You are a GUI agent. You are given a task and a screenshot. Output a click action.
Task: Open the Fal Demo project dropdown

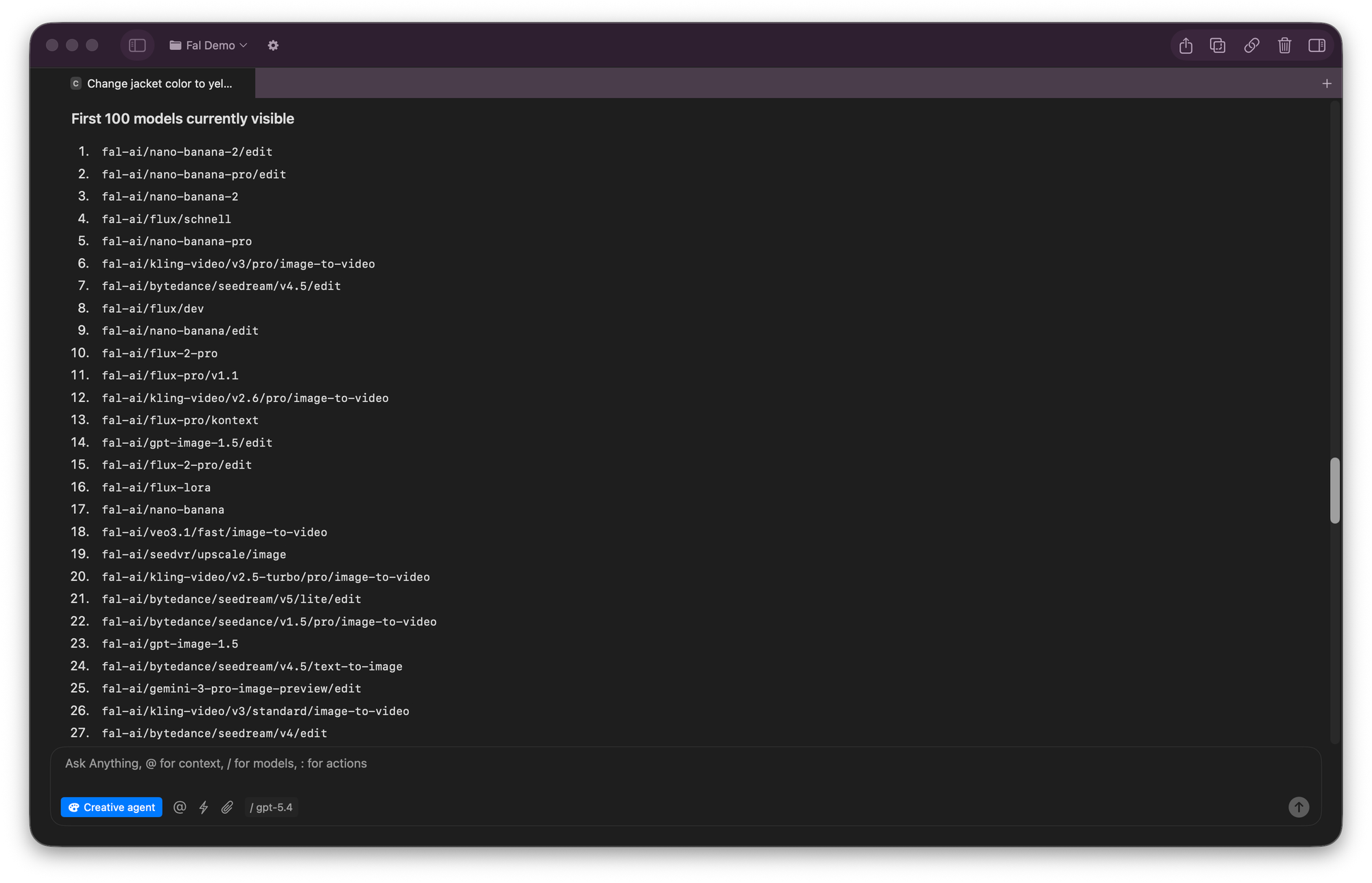point(209,45)
